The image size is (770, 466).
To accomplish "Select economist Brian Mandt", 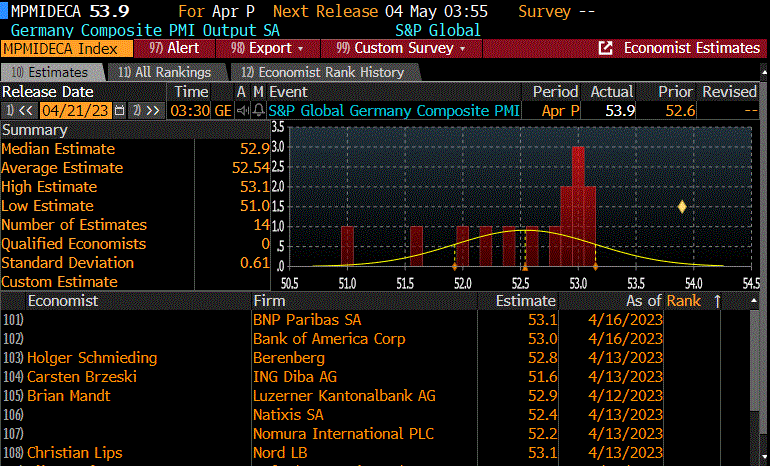I will [69, 396].
